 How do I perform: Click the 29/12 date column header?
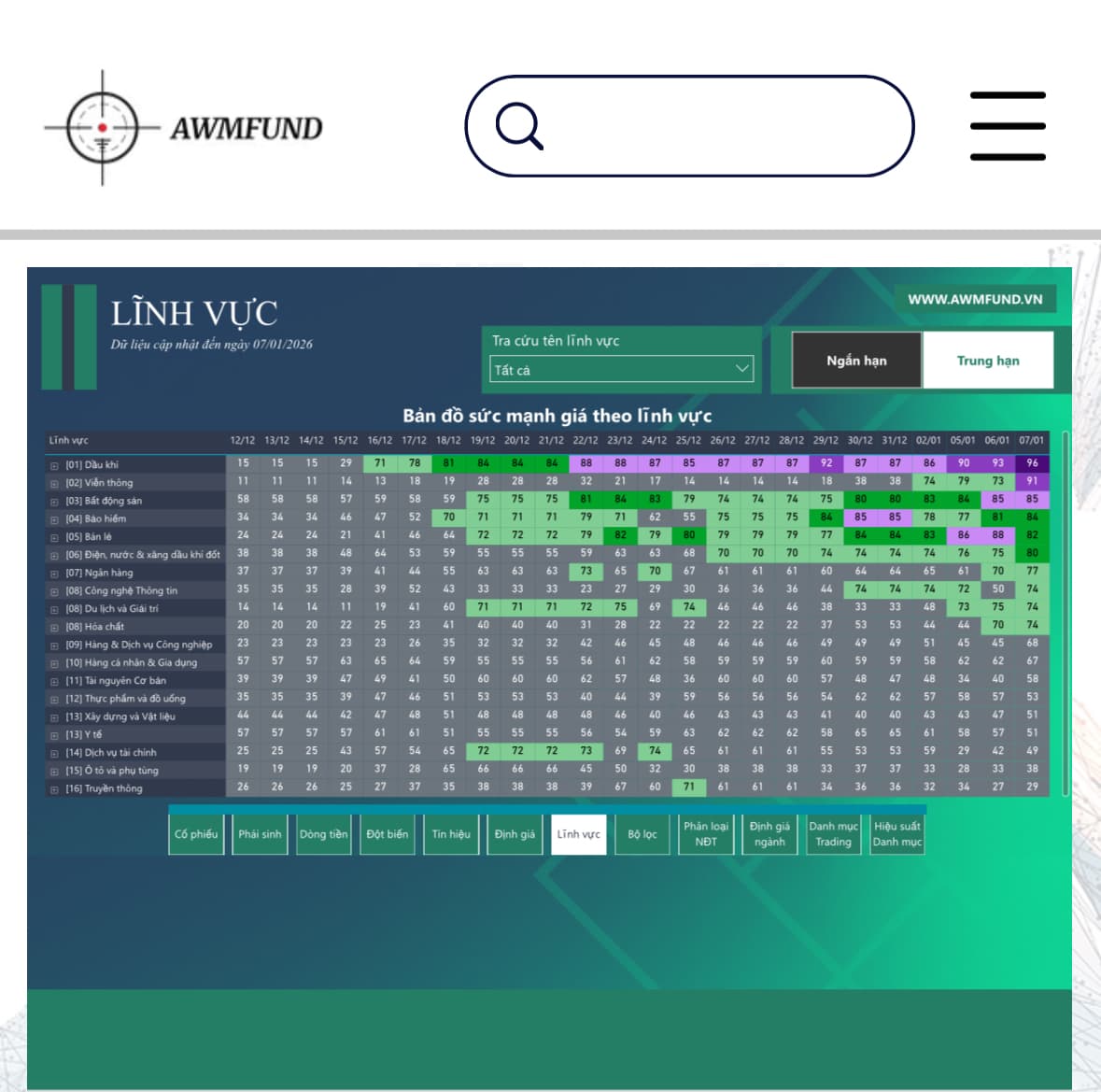click(x=826, y=440)
